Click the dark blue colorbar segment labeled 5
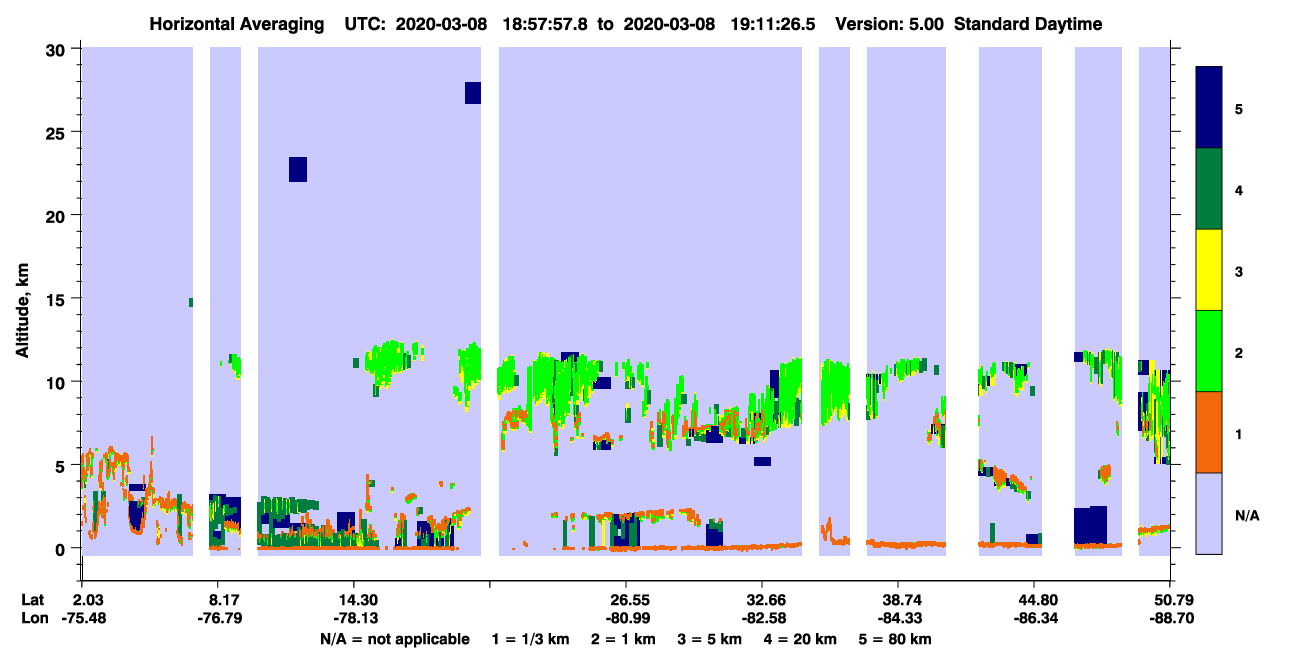The width and height of the screenshot is (1300, 667). pyautogui.click(x=1209, y=108)
